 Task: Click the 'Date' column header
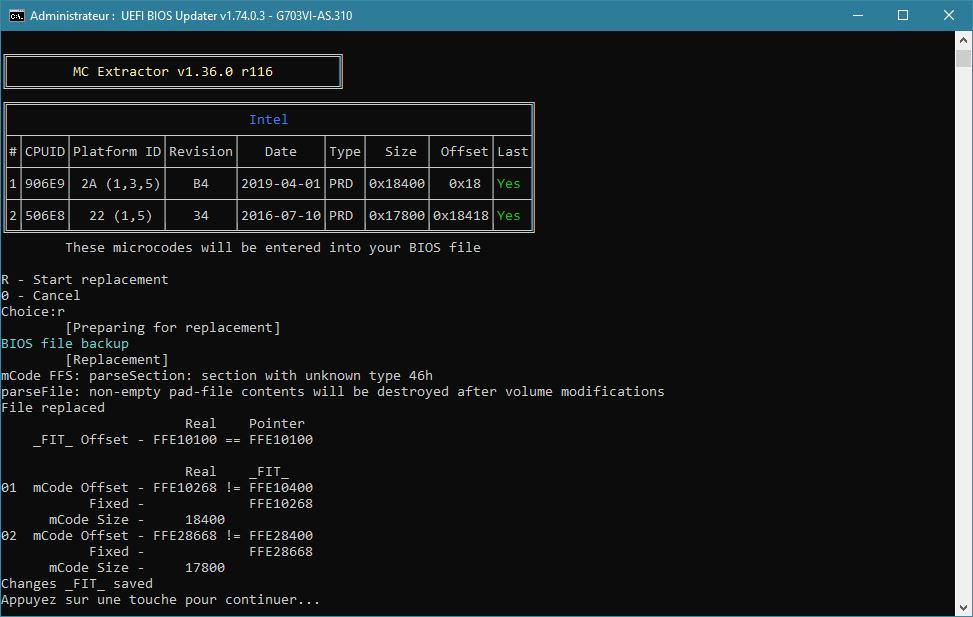280,151
